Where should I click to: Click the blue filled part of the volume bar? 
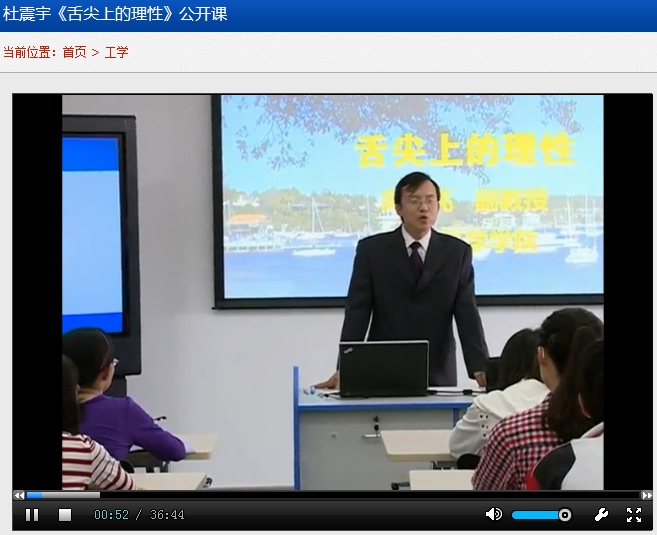535,515
